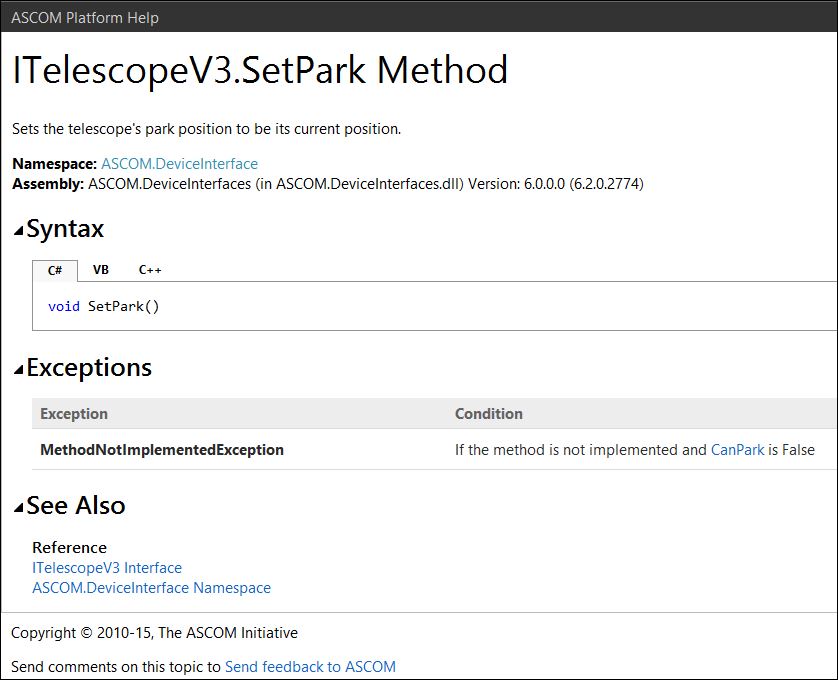
Task: Click the Syntax heading text
Action: [65, 229]
